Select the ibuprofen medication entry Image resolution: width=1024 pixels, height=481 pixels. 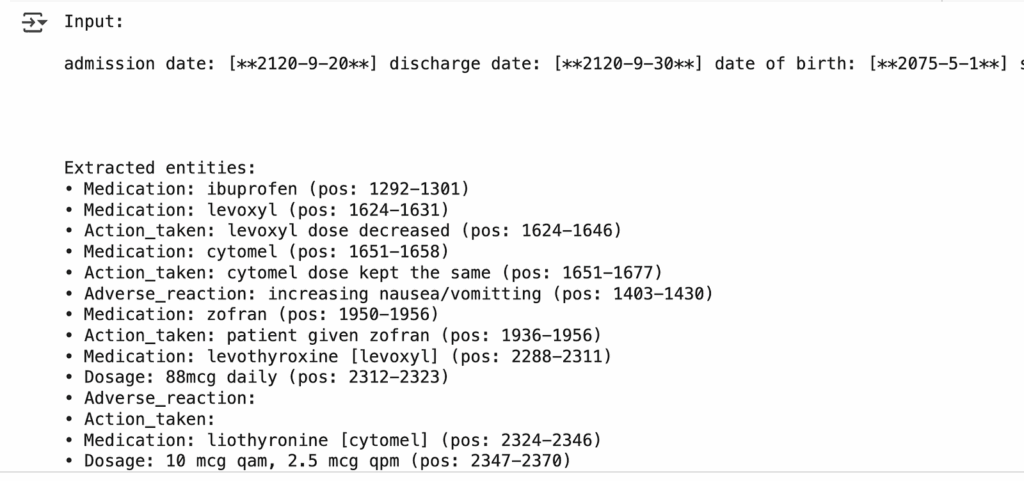[x=275, y=188]
